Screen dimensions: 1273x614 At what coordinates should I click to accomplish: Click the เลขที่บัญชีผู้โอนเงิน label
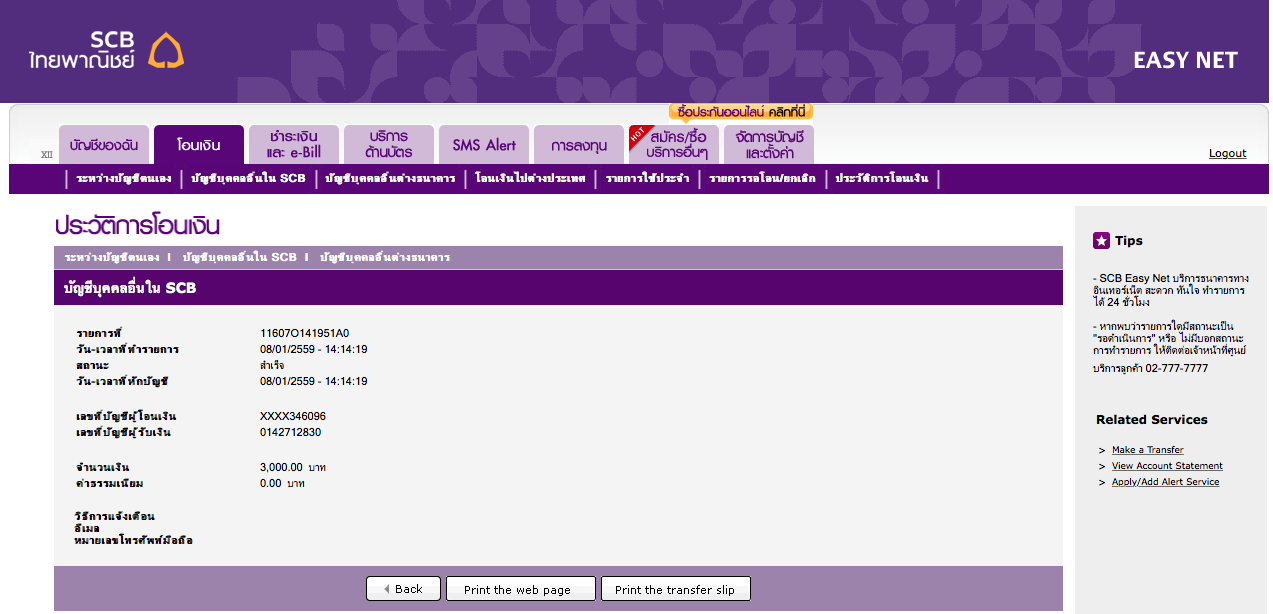pos(126,416)
